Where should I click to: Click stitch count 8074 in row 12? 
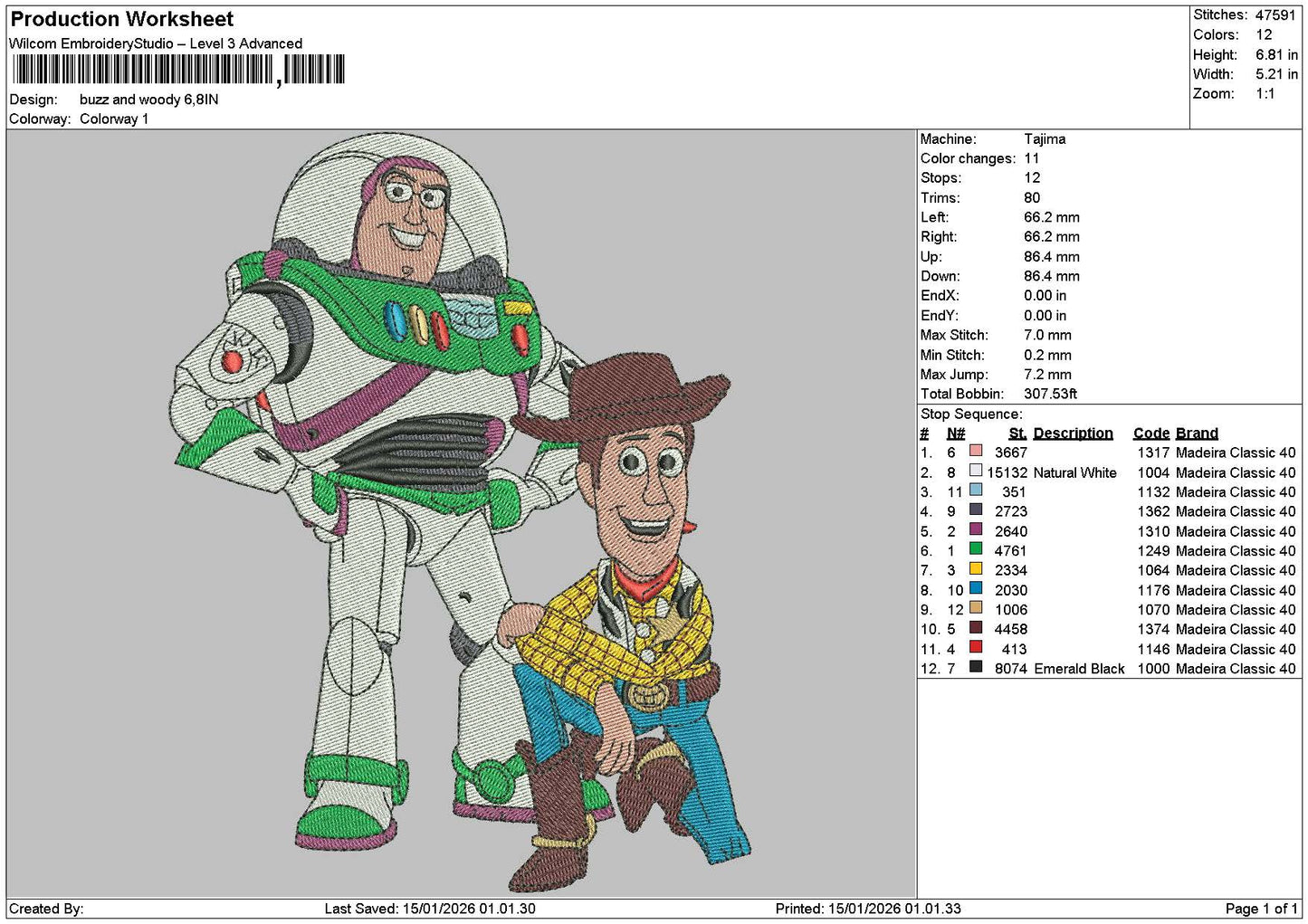tap(1011, 669)
